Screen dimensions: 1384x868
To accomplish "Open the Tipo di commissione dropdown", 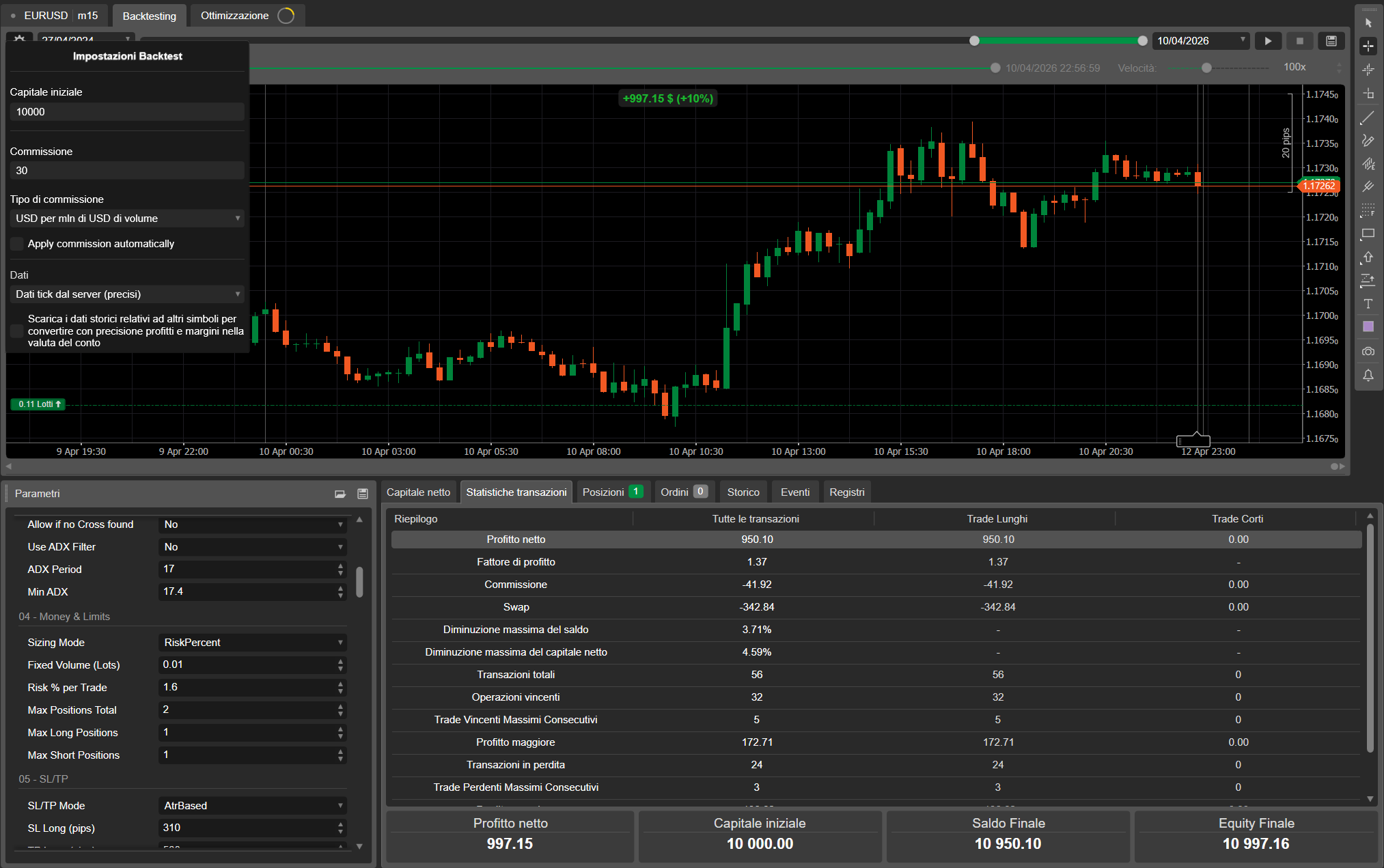I will tap(126, 218).
